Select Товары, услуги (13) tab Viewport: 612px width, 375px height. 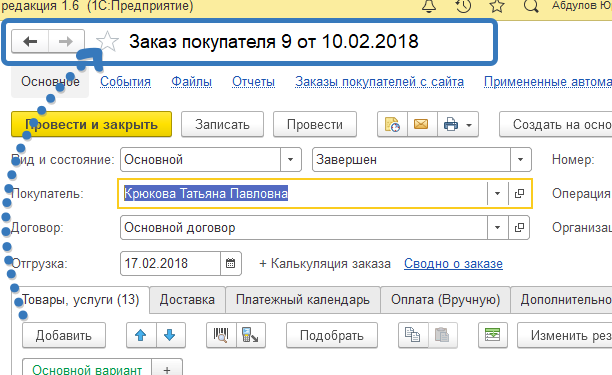point(81,300)
